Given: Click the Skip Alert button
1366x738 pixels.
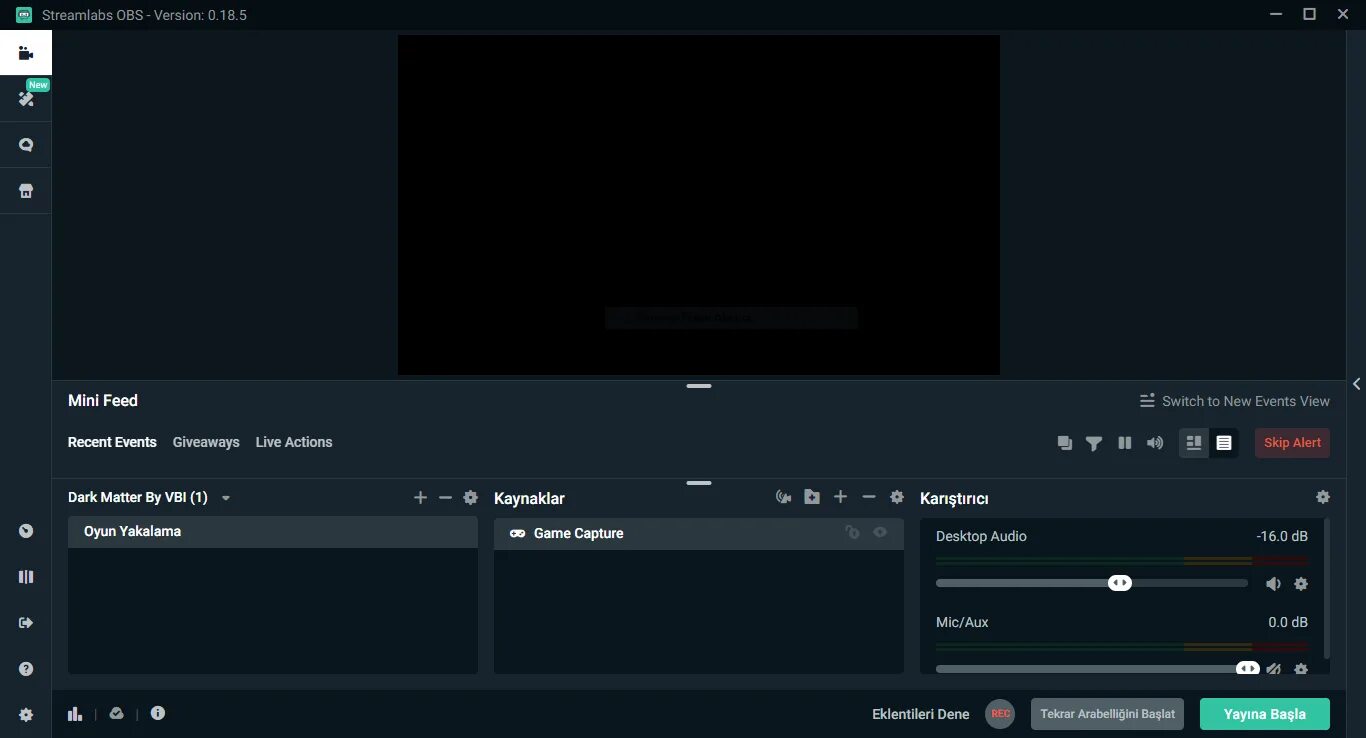Looking at the screenshot, I should point(1292,443).
